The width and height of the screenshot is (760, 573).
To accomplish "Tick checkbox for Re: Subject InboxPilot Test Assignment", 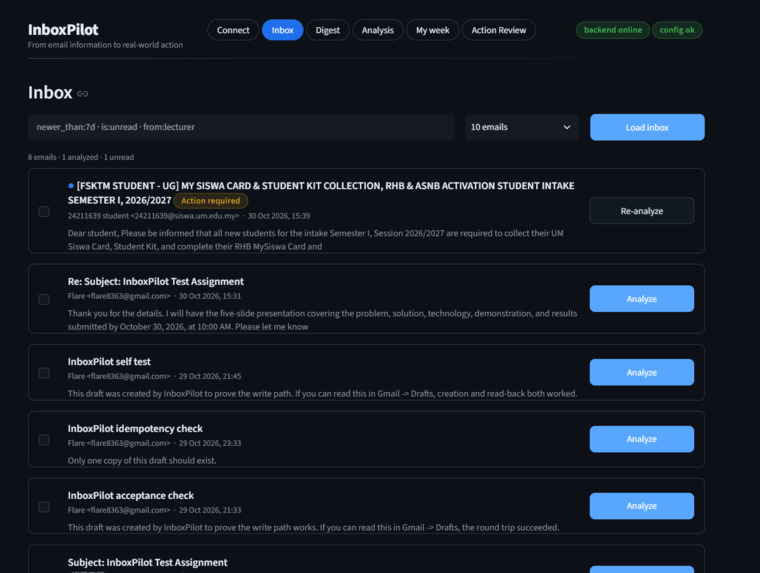I will pos(44,299).
